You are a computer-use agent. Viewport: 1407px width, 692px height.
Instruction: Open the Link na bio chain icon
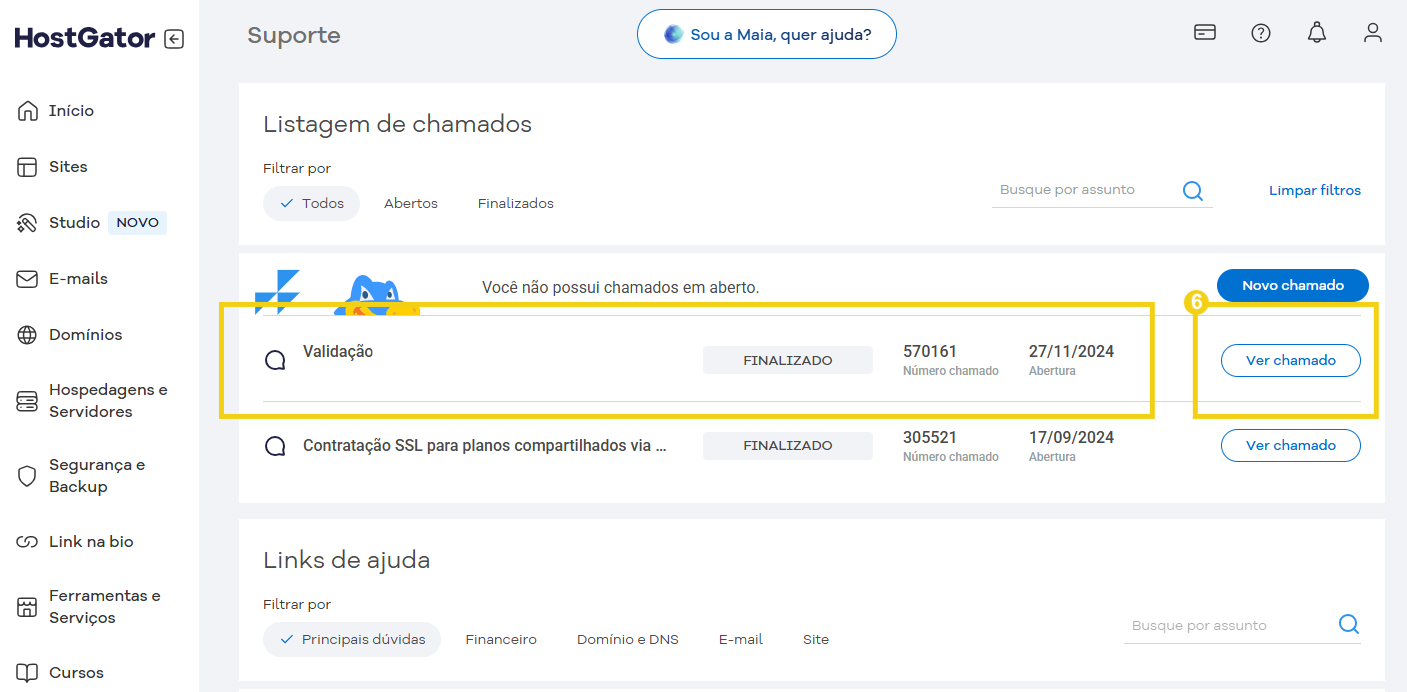pyautogui.click(x=27, y=542)
